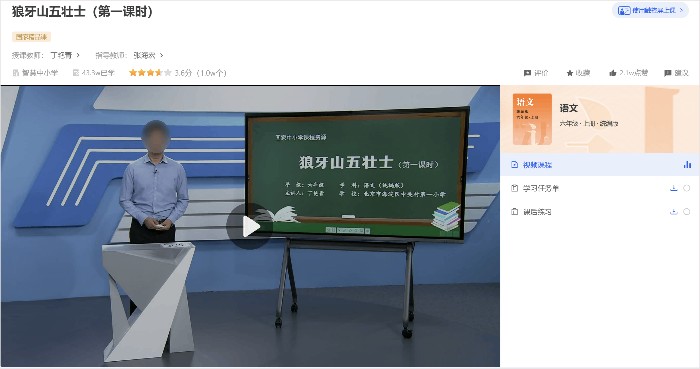700x369 pixels.
Task: Click the 3.6分 rating score text
Action: [x=183, y=73]
